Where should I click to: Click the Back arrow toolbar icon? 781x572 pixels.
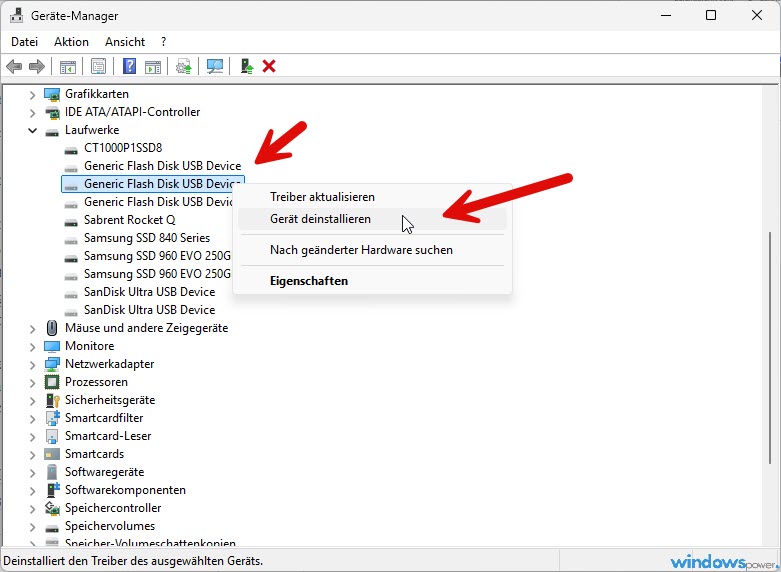pyautogui.click(x=14, y=66)
